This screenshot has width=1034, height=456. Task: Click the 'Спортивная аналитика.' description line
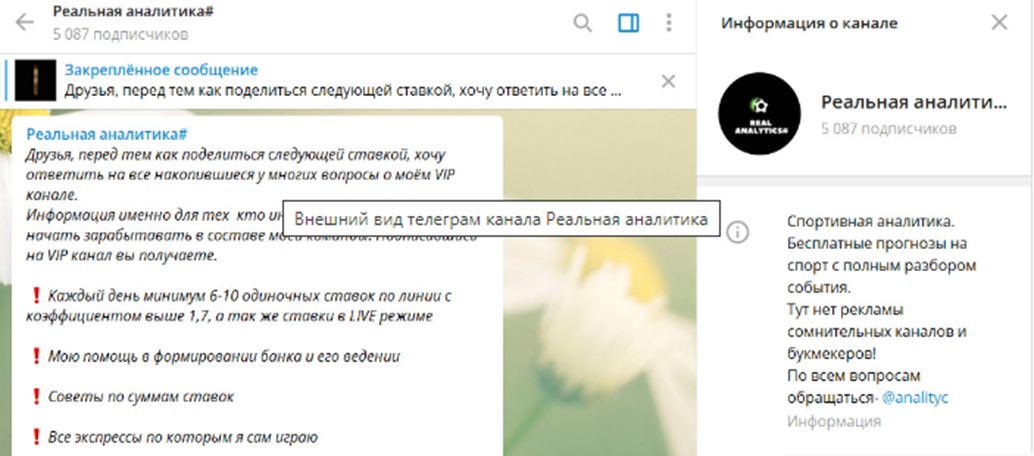point(869,222)
